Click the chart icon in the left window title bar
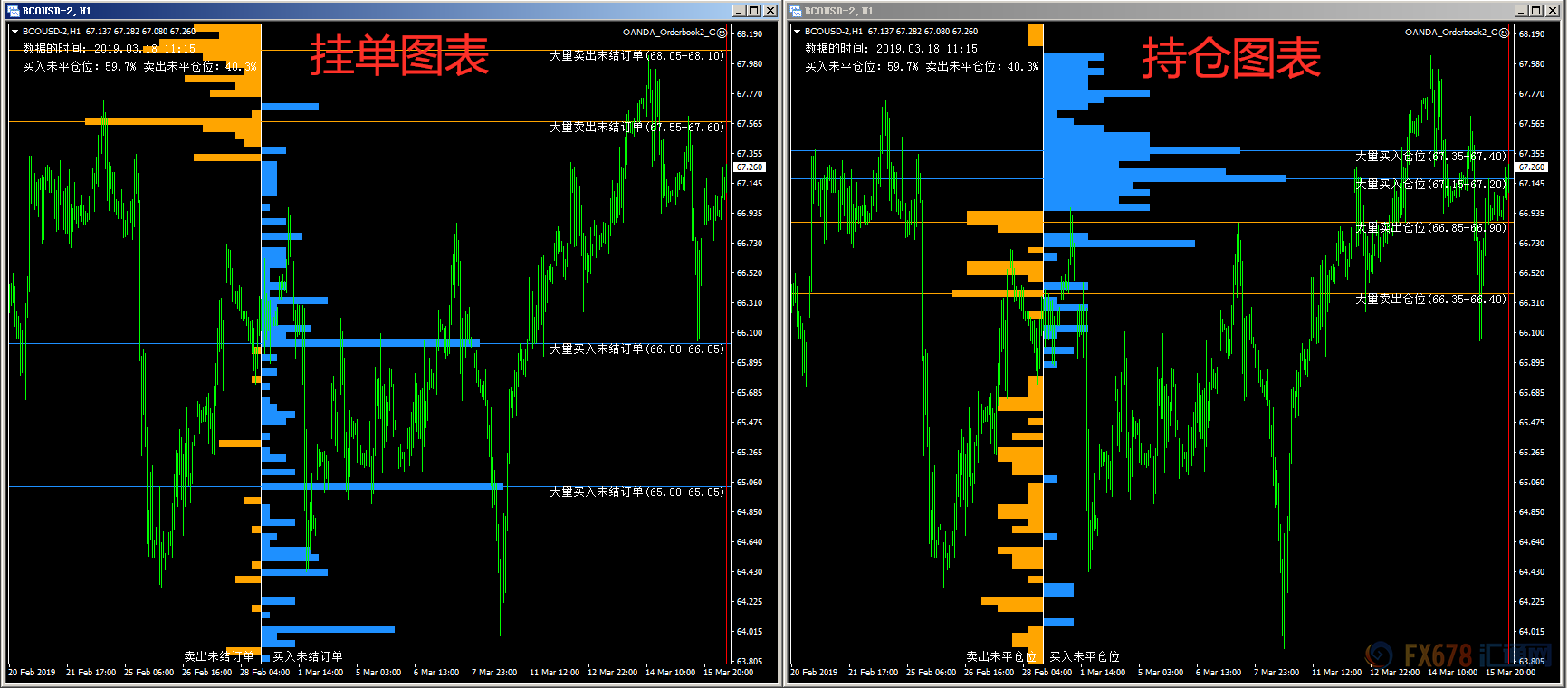The image size is (1568, 688). (x=14, y=11)
